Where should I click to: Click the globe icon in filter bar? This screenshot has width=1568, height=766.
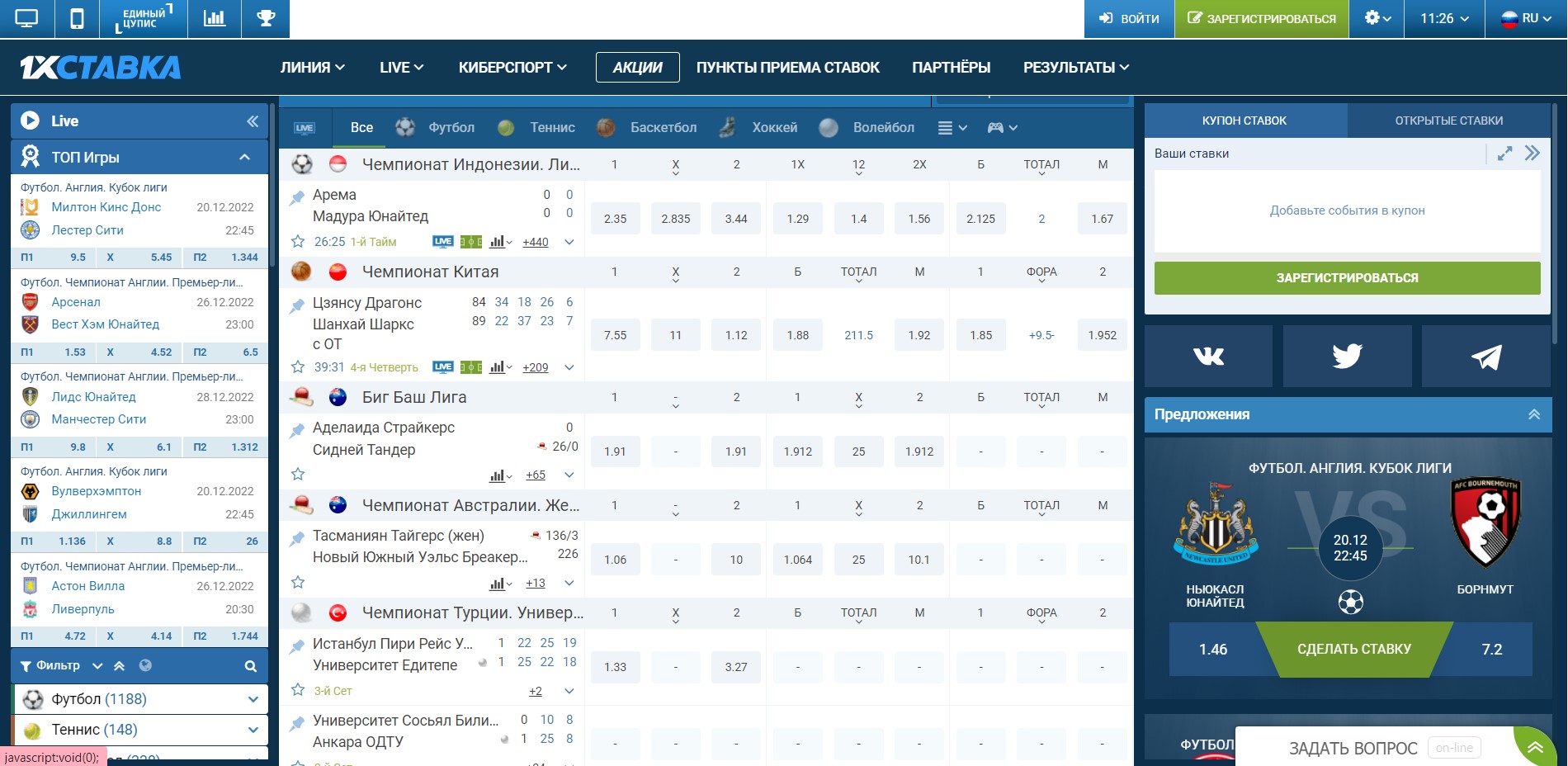click(146, 665)
